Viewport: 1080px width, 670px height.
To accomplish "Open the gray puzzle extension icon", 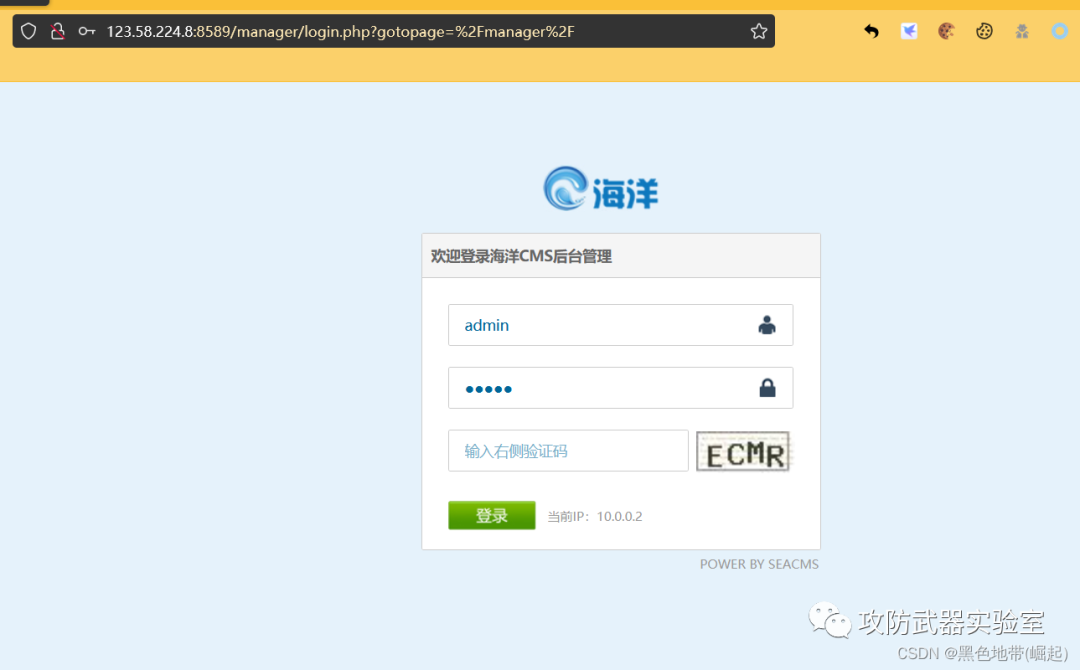I will tap(1022, 31).
